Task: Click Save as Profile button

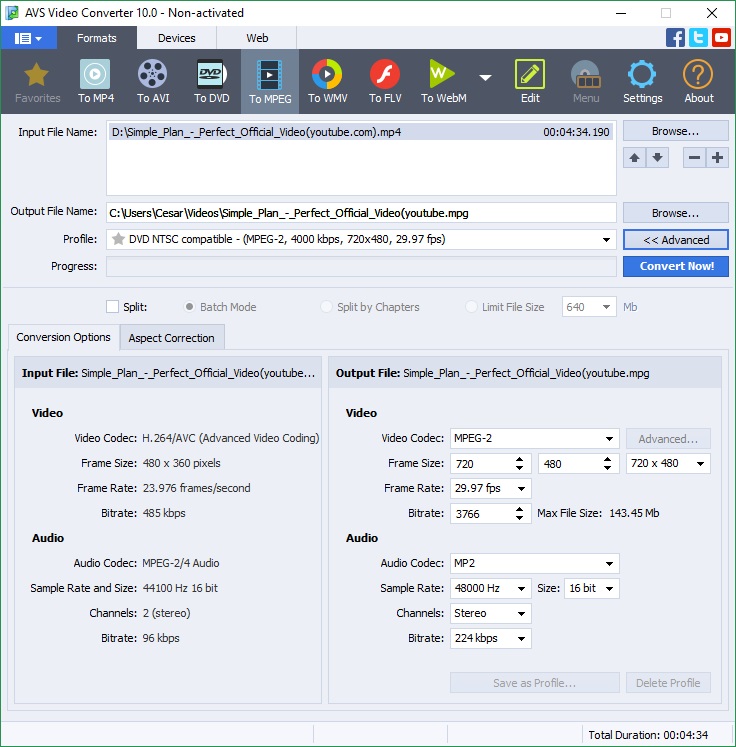Action: click(534, 683)
